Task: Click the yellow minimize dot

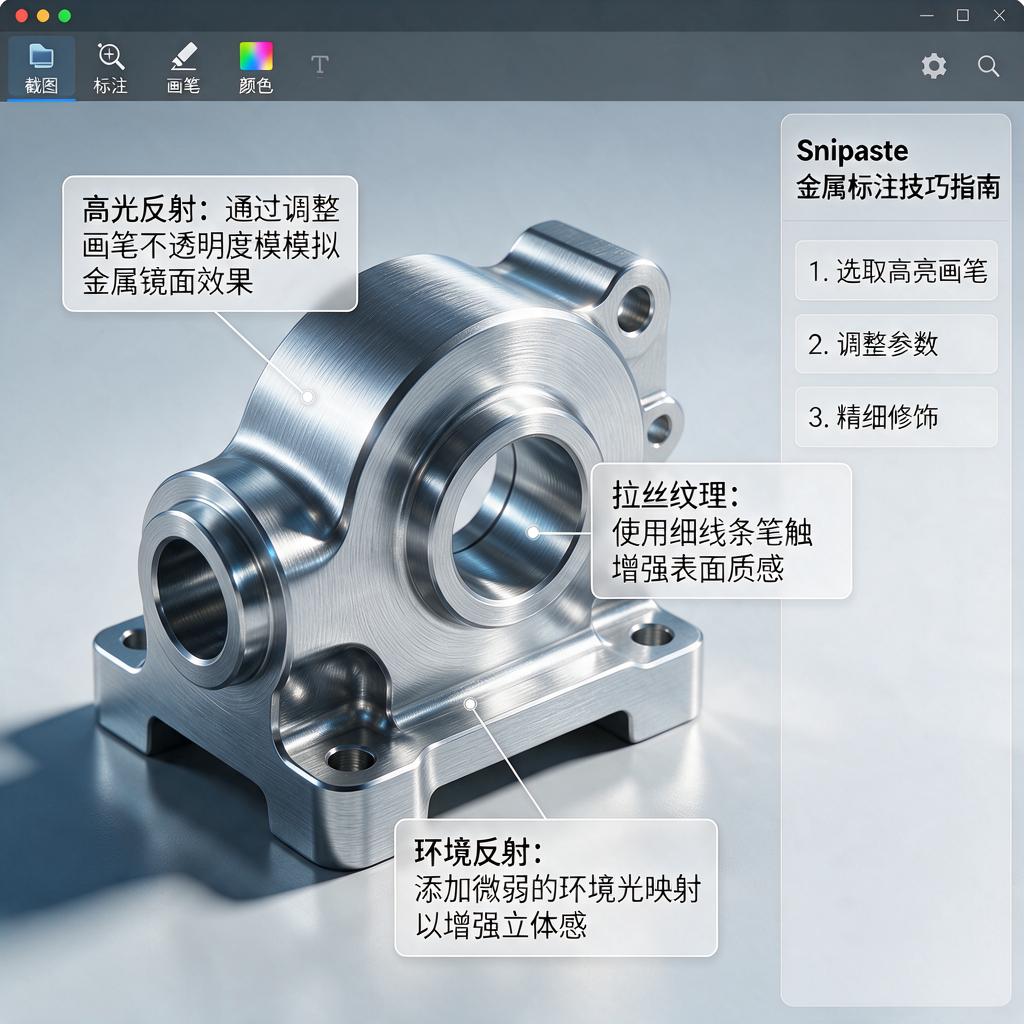Action: click(43, 16)
